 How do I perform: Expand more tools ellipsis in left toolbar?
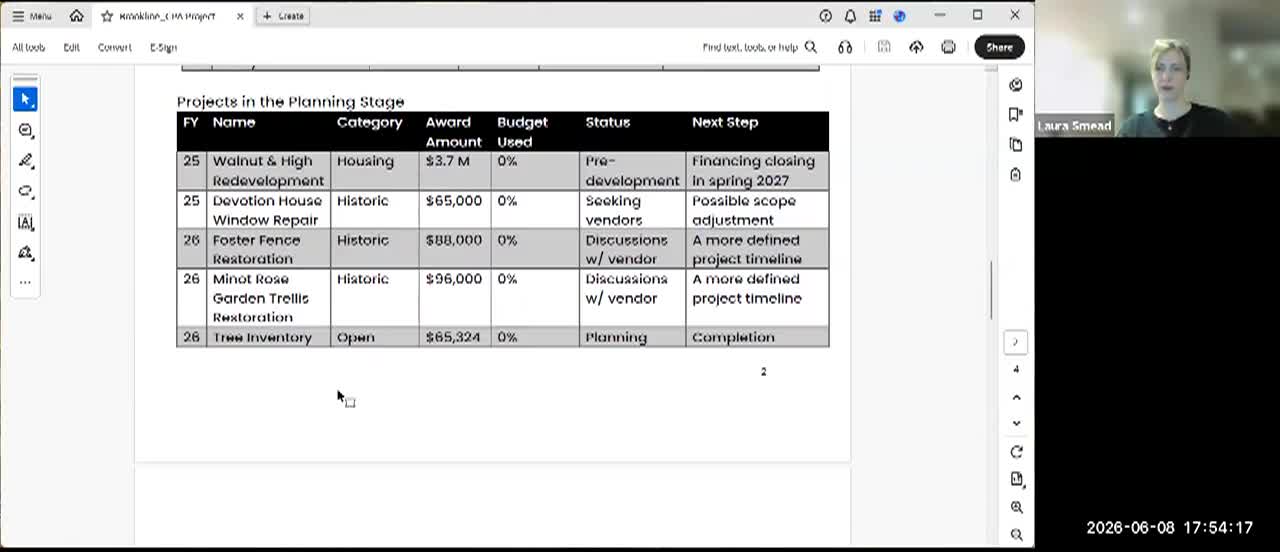pos(26,282)
